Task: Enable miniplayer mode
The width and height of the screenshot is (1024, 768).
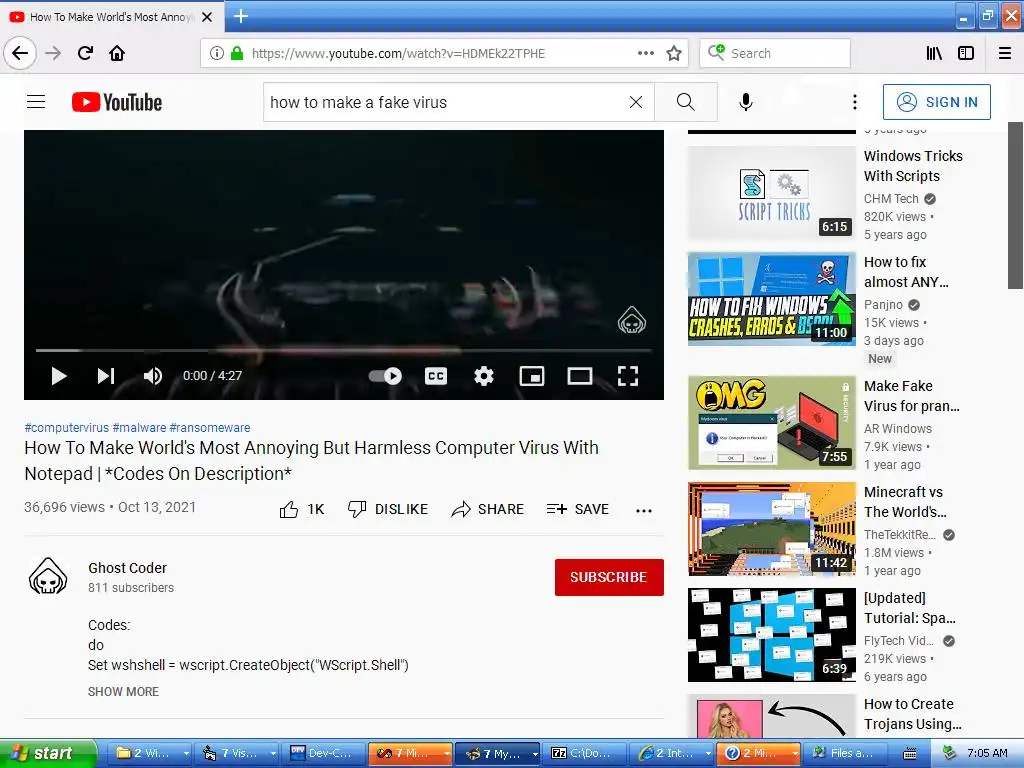Action: pos(532,376)
